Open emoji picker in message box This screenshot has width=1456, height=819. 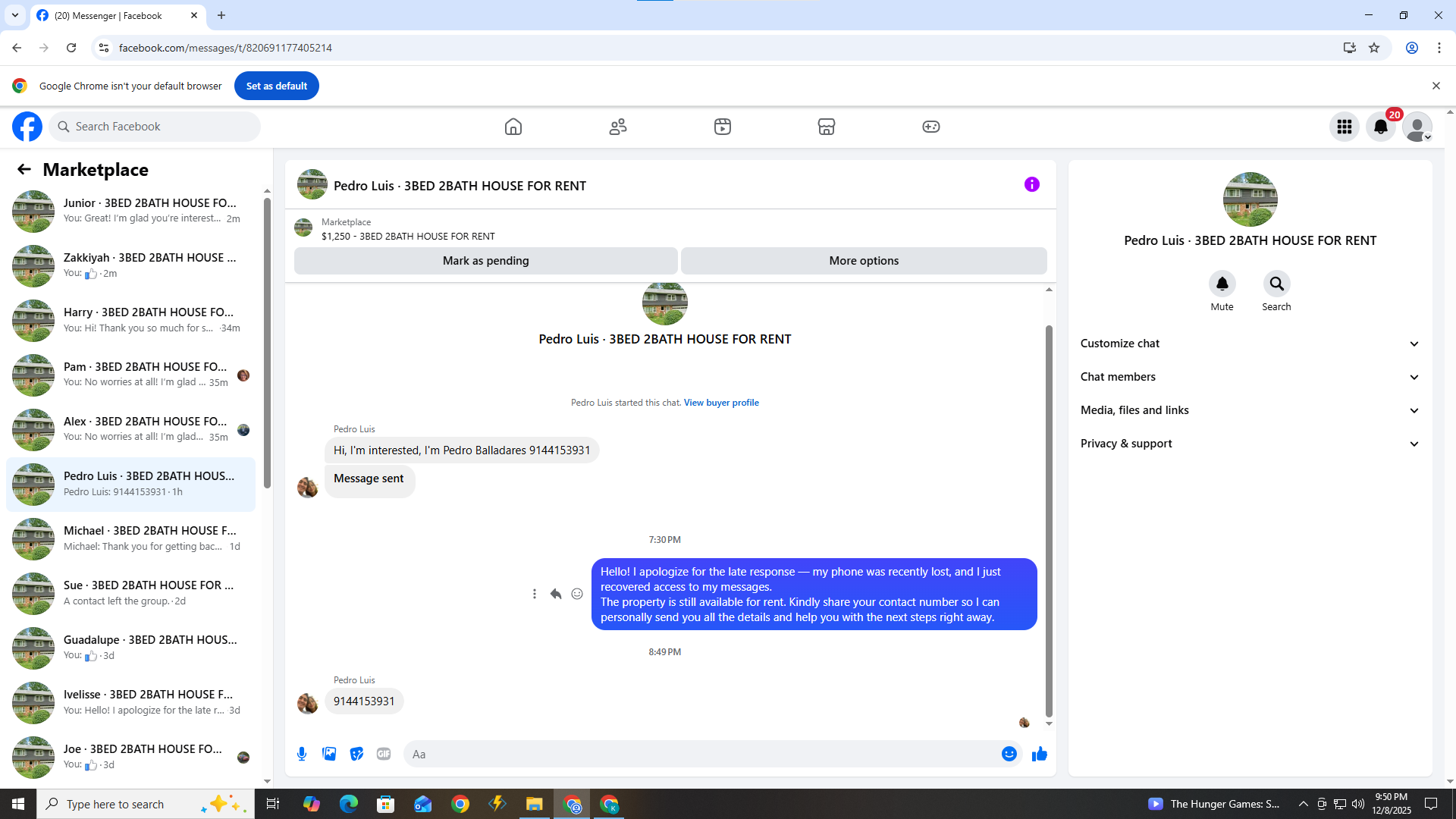pyautogui.click(x=1009, y=754)
